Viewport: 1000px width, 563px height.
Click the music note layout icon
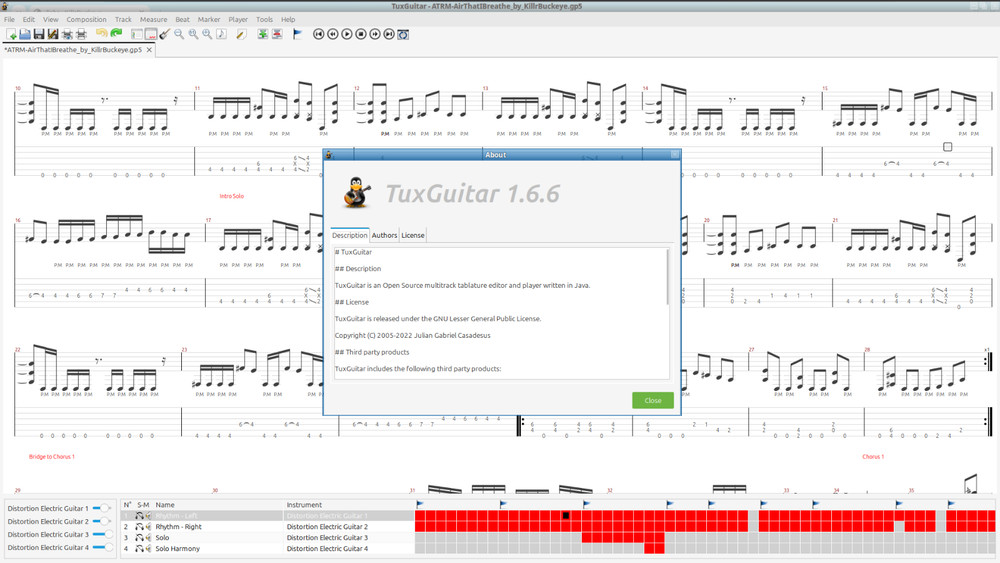221,34
